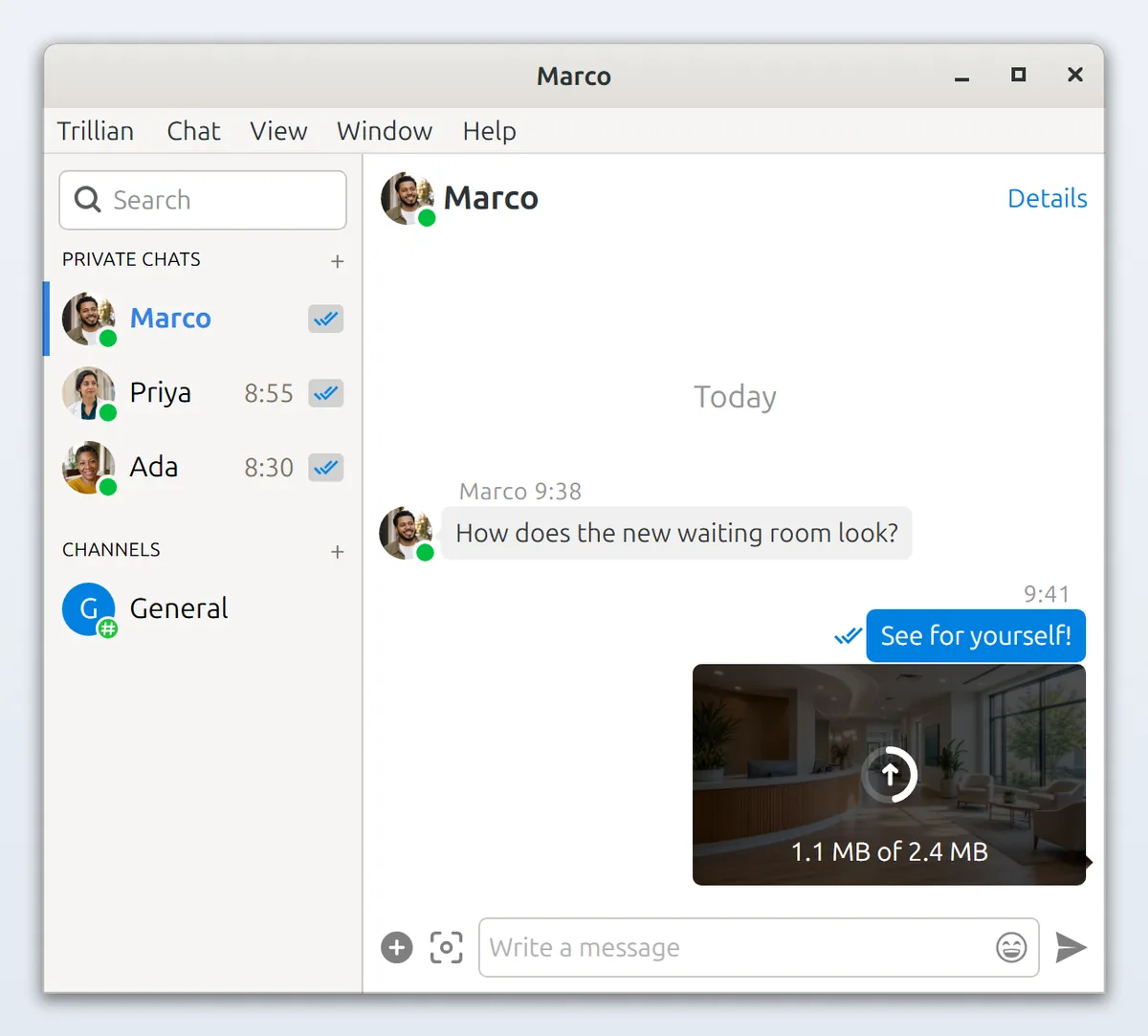Screen dimensions: 1148x1036
Task: Click the '1.1 MB of 2.4 MB' upload status
Action: [890, 851]
